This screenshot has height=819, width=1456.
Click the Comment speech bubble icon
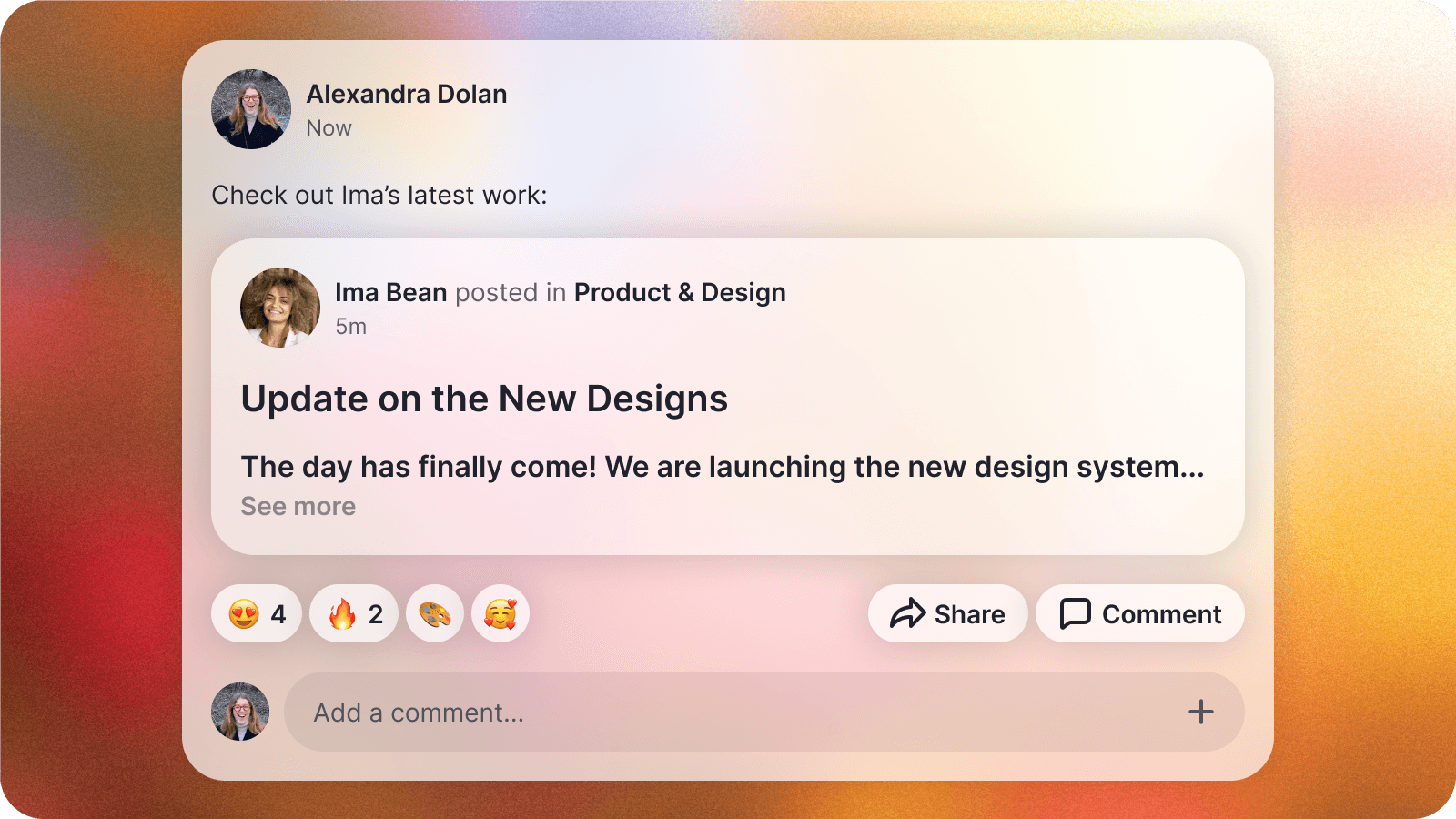(x=1075, y=614)
